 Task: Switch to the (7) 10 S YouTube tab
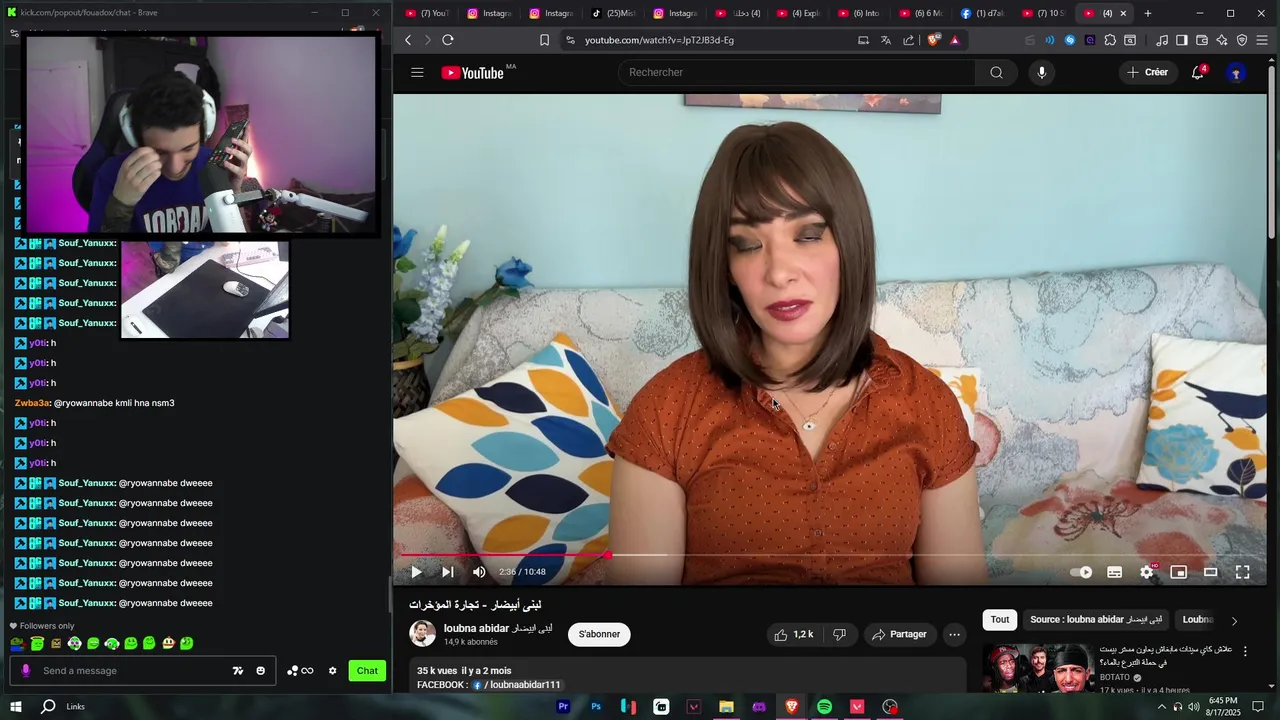[x=1045, y=13]
